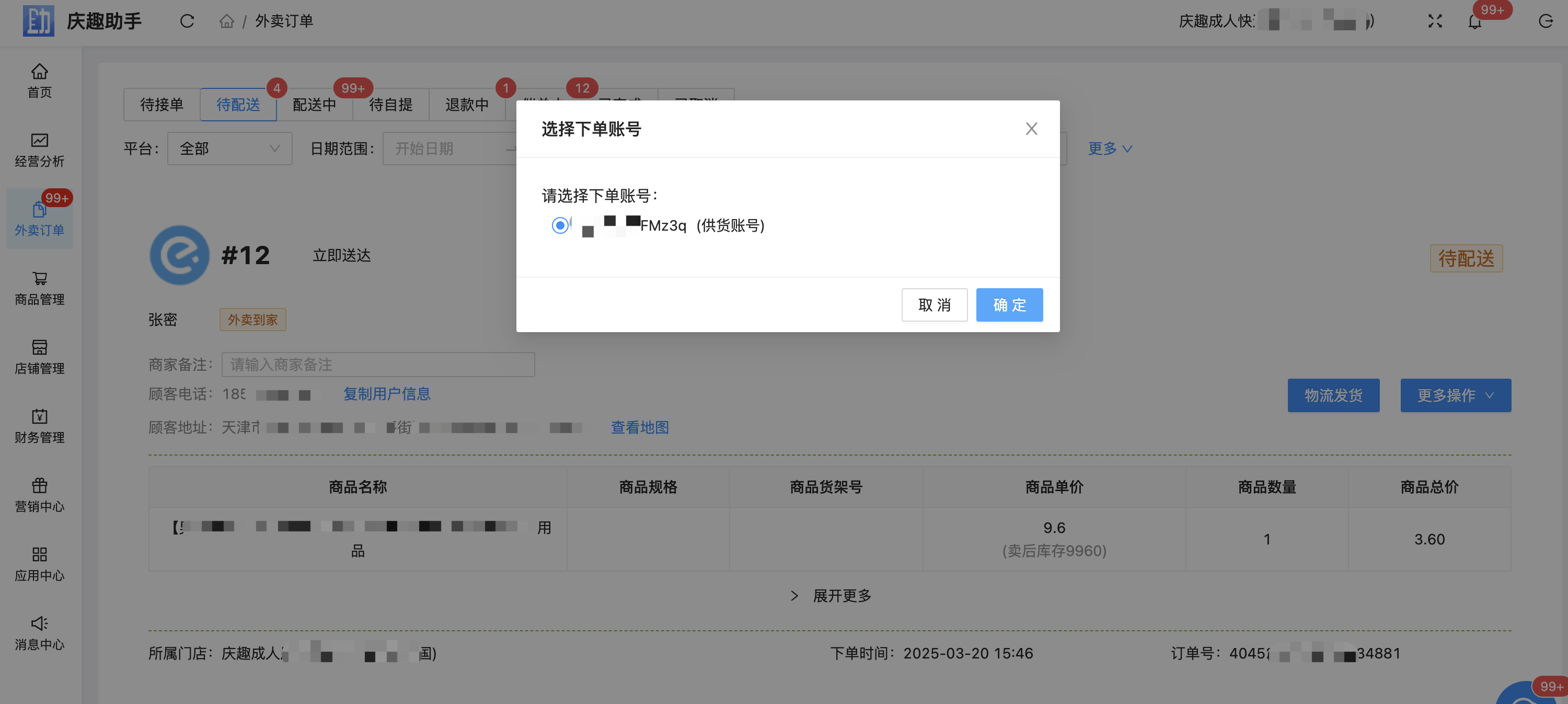The height and width of the screenshot is (704, 1568).
Task: Expand the 更多 filter options
Action: [1110, 149]
